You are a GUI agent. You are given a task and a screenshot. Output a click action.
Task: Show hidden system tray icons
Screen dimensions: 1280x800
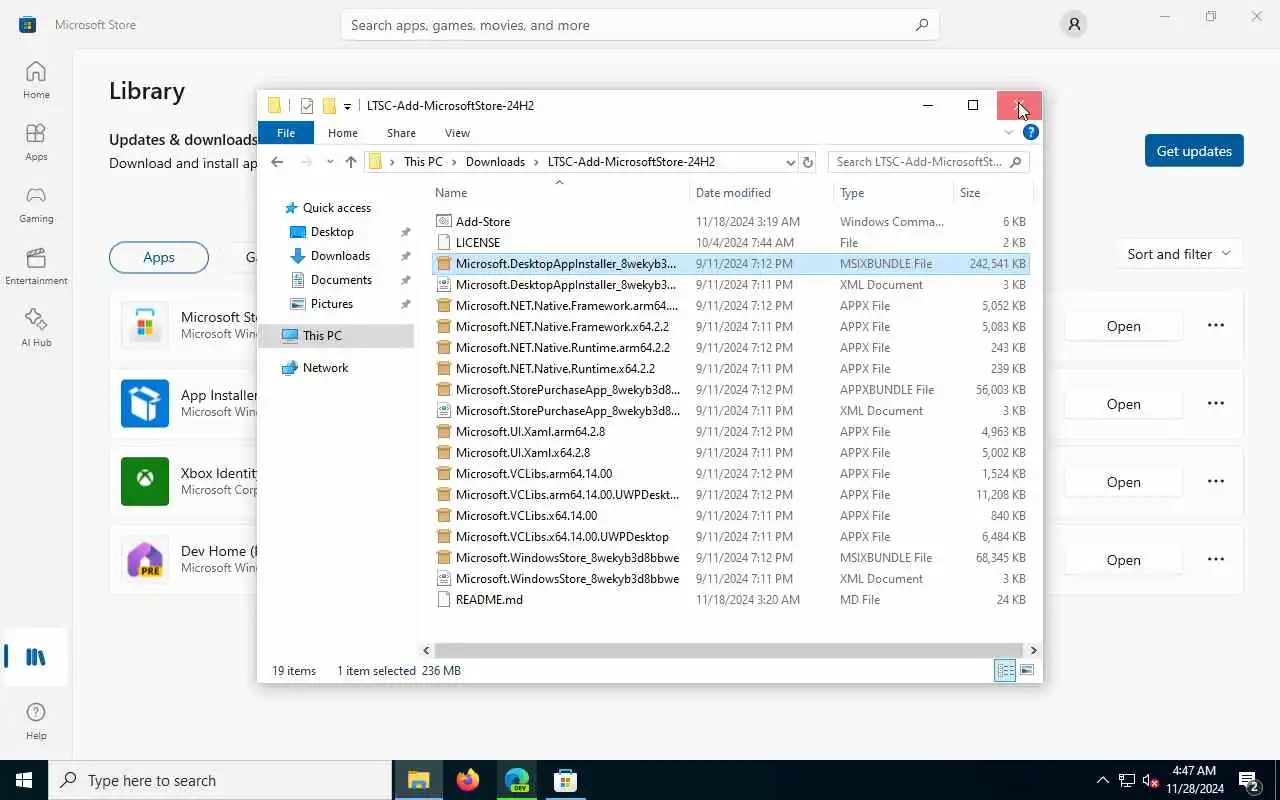(x=1103, y=780)
